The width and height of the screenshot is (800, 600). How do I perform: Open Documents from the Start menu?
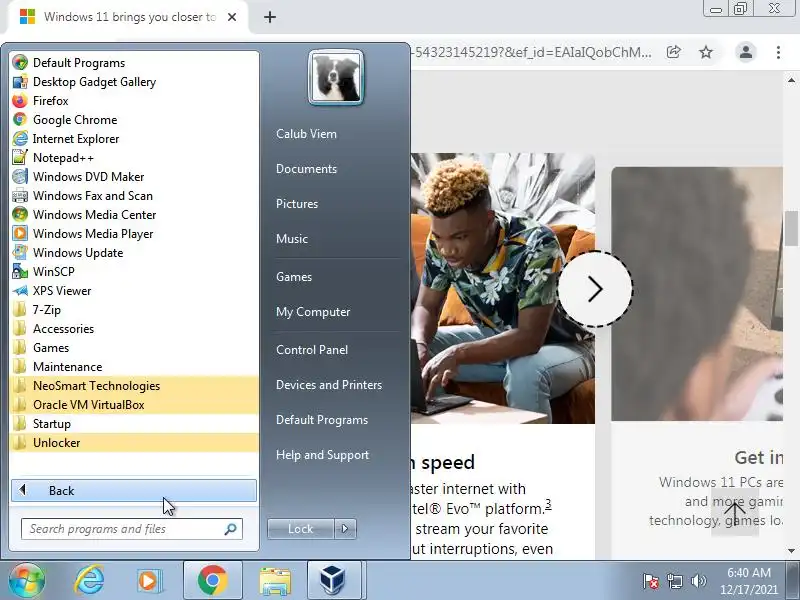tap(306, 169)
